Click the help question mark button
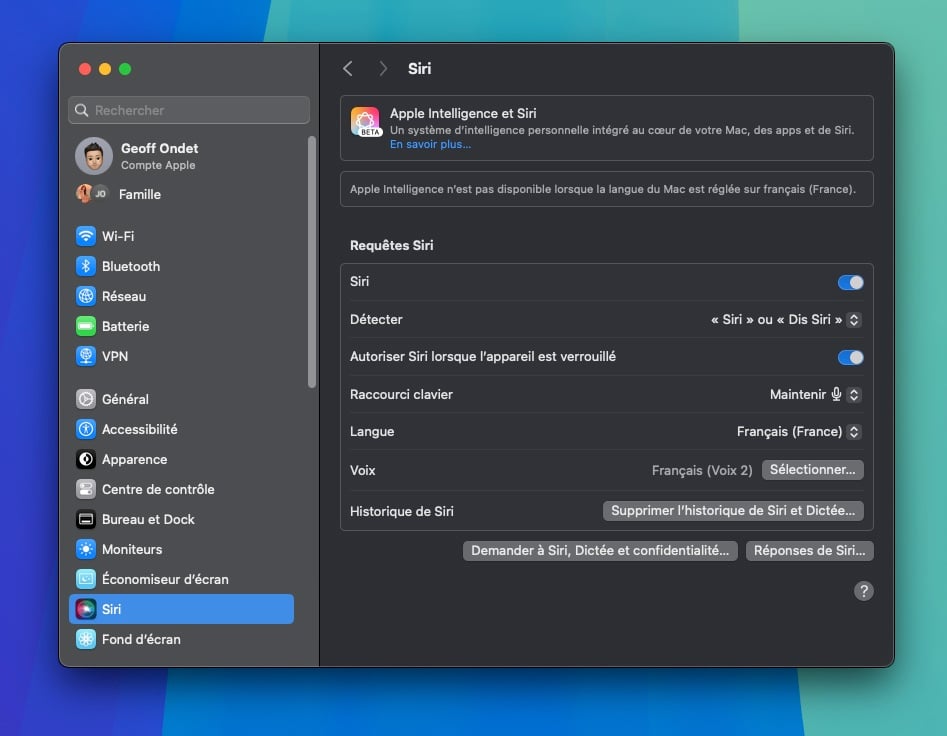Image resolution: width=947 pixels, height=736 pixels. [863, 591]
